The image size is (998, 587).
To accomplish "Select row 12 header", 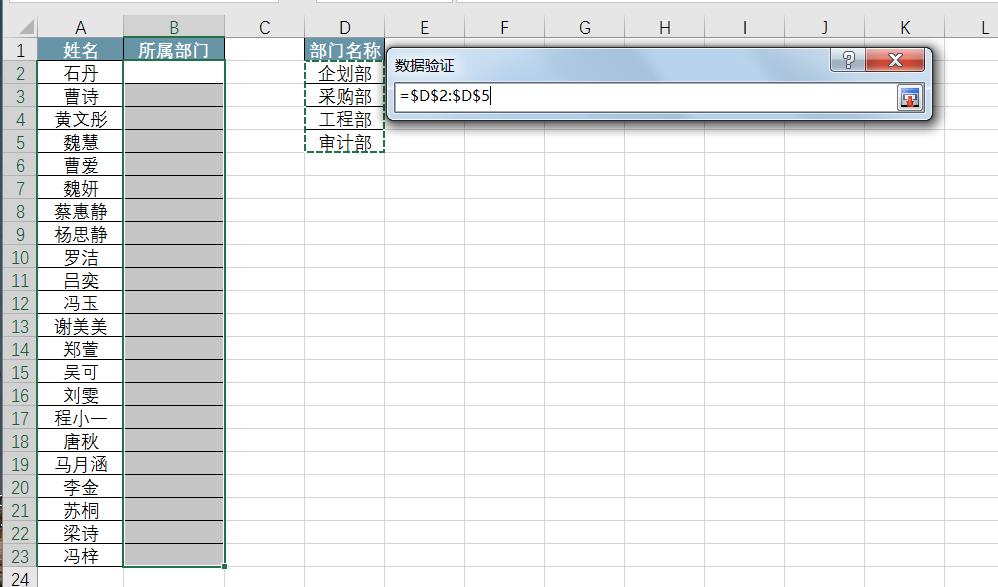I will click(x=20, y=303).
